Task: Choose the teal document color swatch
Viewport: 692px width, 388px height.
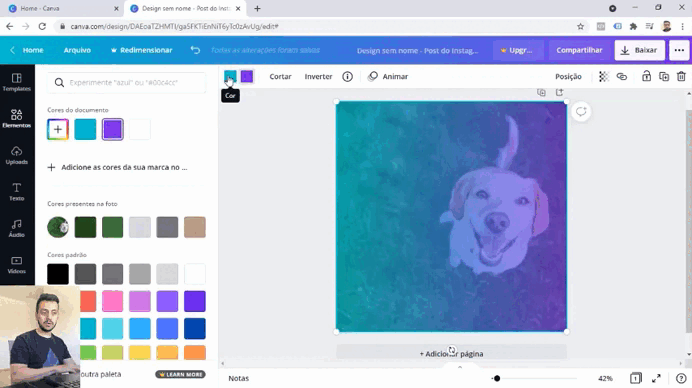Action: coord(85,129)
